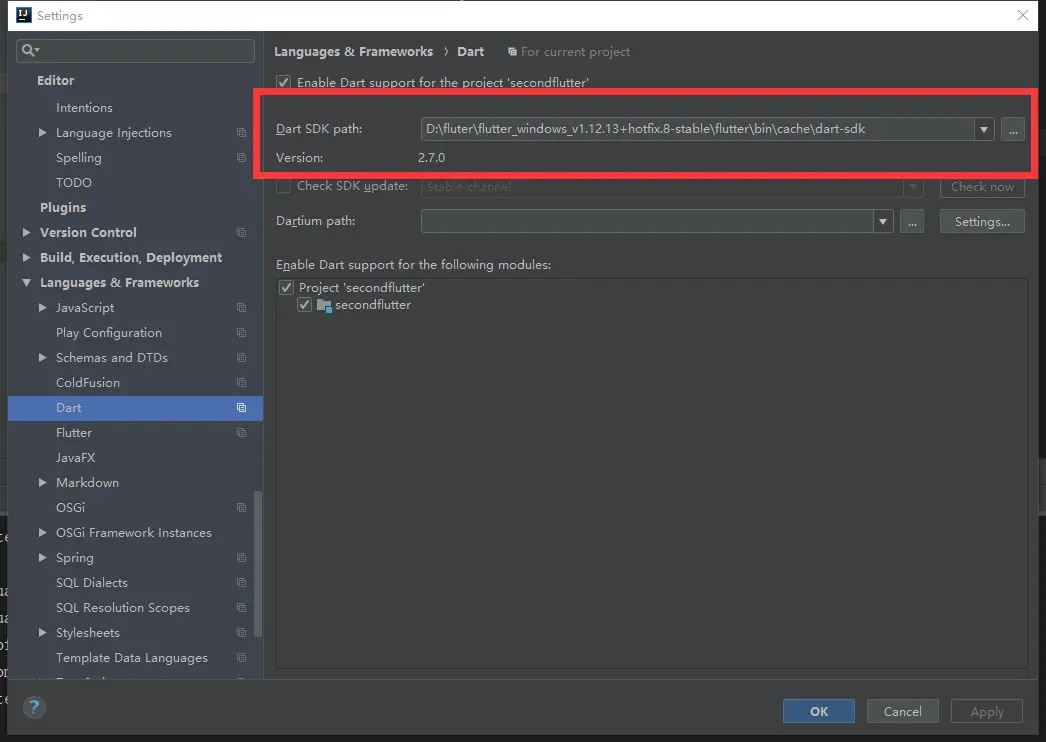
Task: Click project-level icon next to JavaScript
Action: (241, 308)
